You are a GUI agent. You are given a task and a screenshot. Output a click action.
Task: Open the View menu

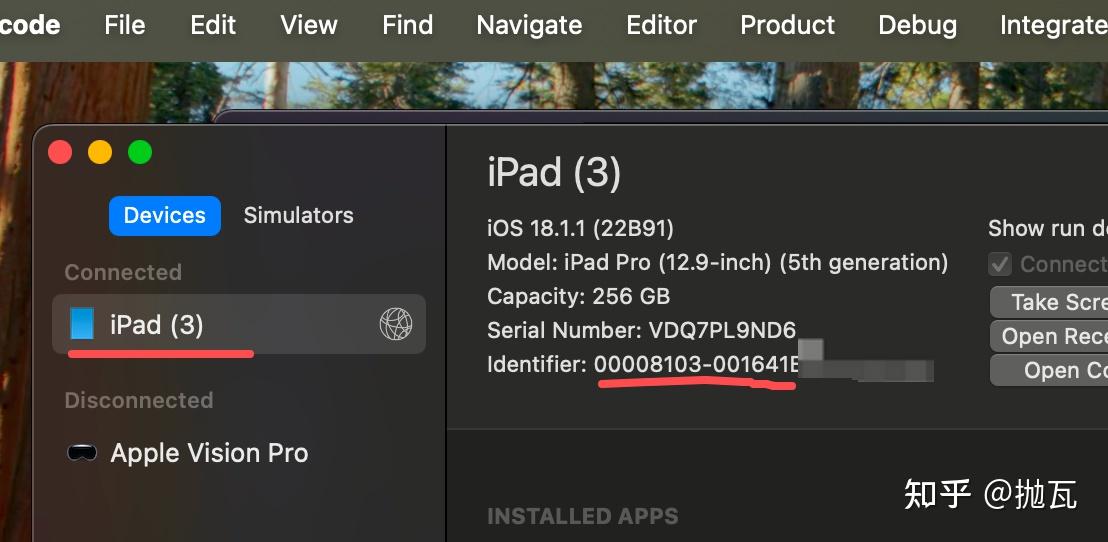point(309,25)
